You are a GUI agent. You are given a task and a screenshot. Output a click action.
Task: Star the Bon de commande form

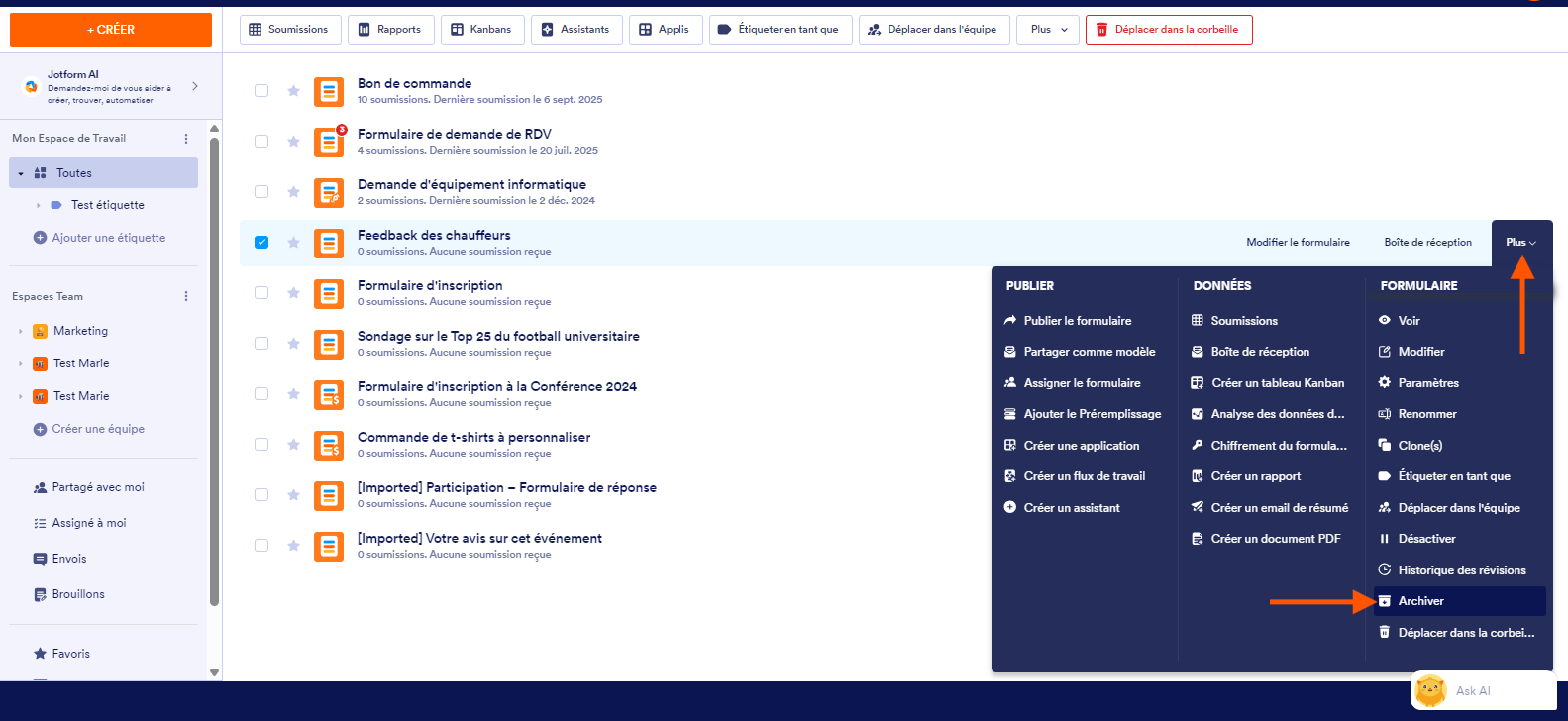tap(293, 91)
